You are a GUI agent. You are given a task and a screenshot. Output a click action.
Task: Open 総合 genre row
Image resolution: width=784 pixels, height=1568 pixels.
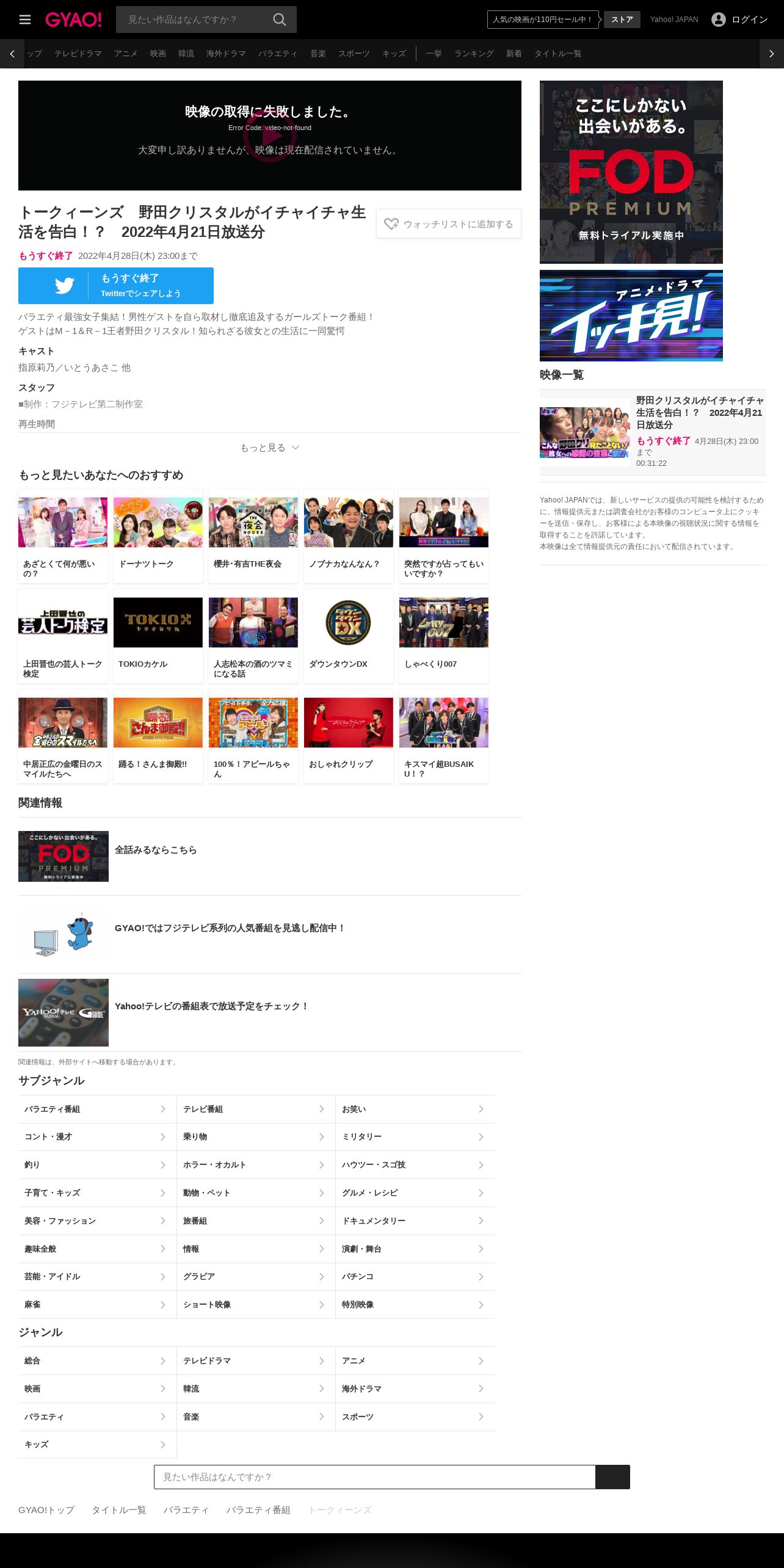97,1361
